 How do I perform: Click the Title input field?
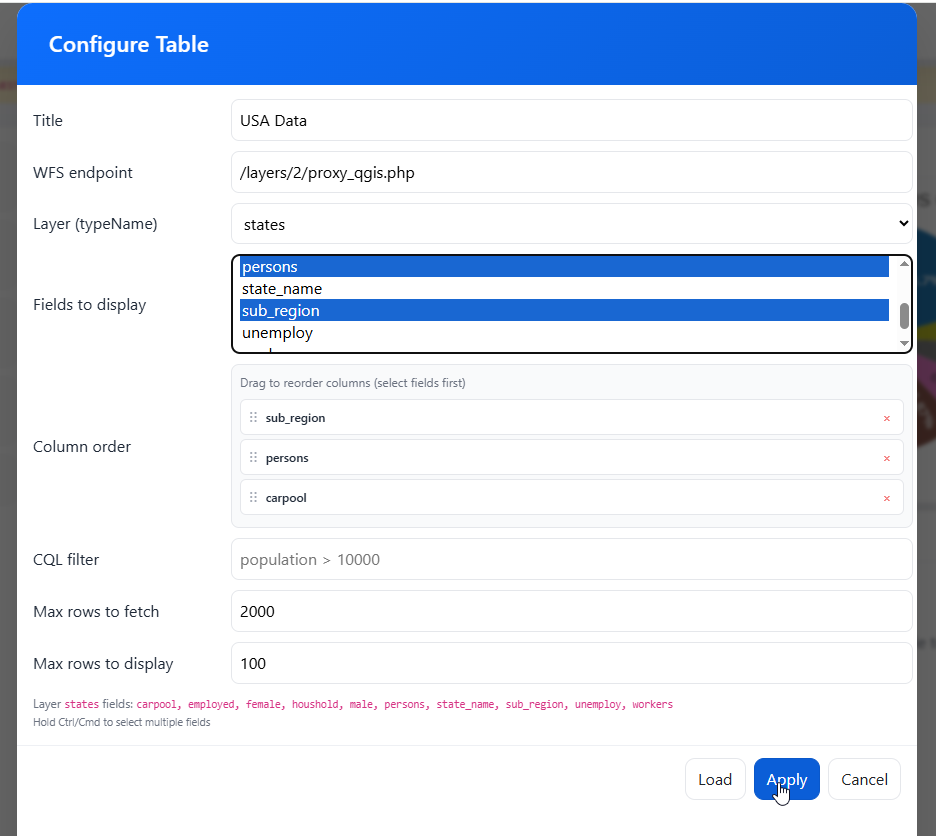[x=571, y=120]
